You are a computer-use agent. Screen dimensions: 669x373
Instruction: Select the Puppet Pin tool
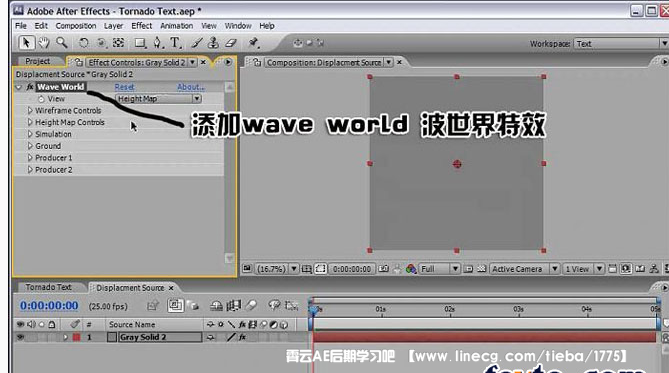pyautogui.click(x=254, y=42)
